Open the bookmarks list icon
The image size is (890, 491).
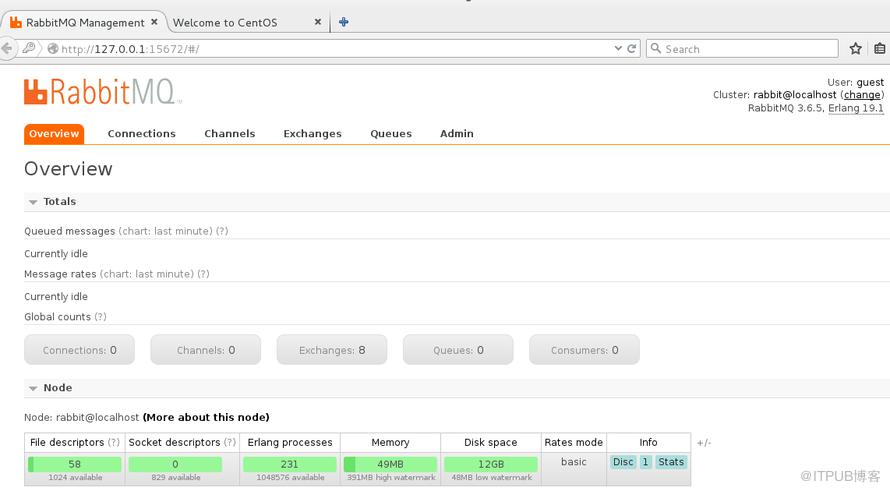(879, 49)
